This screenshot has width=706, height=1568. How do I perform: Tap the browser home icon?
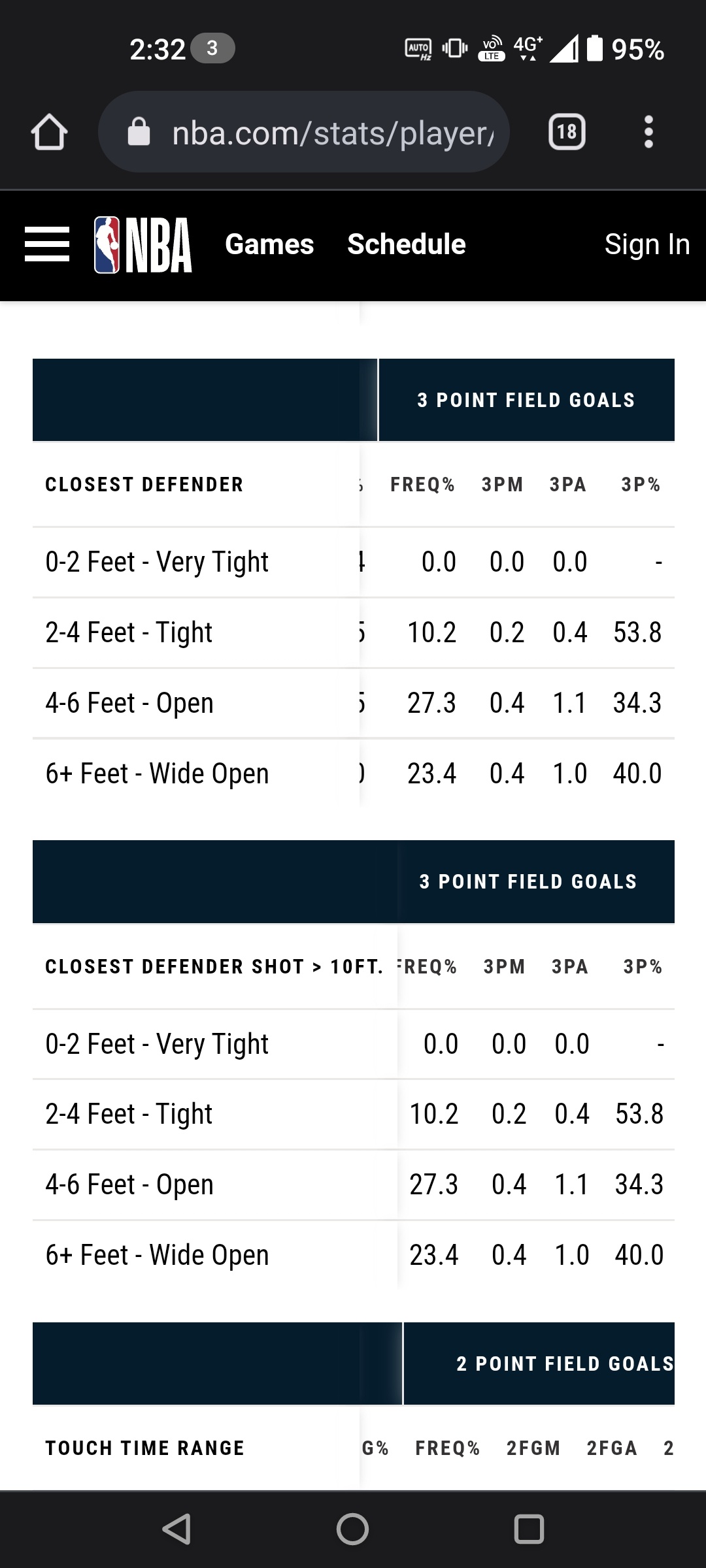click(49, 133)
